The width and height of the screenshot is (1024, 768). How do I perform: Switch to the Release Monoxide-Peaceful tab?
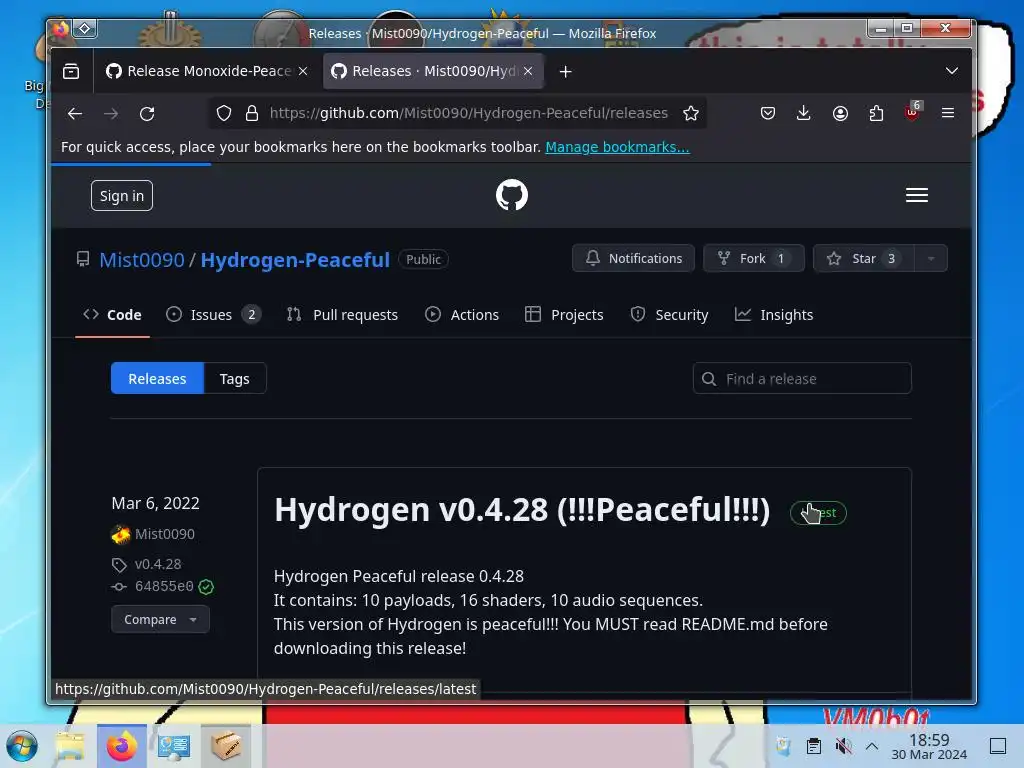point(209,71)
